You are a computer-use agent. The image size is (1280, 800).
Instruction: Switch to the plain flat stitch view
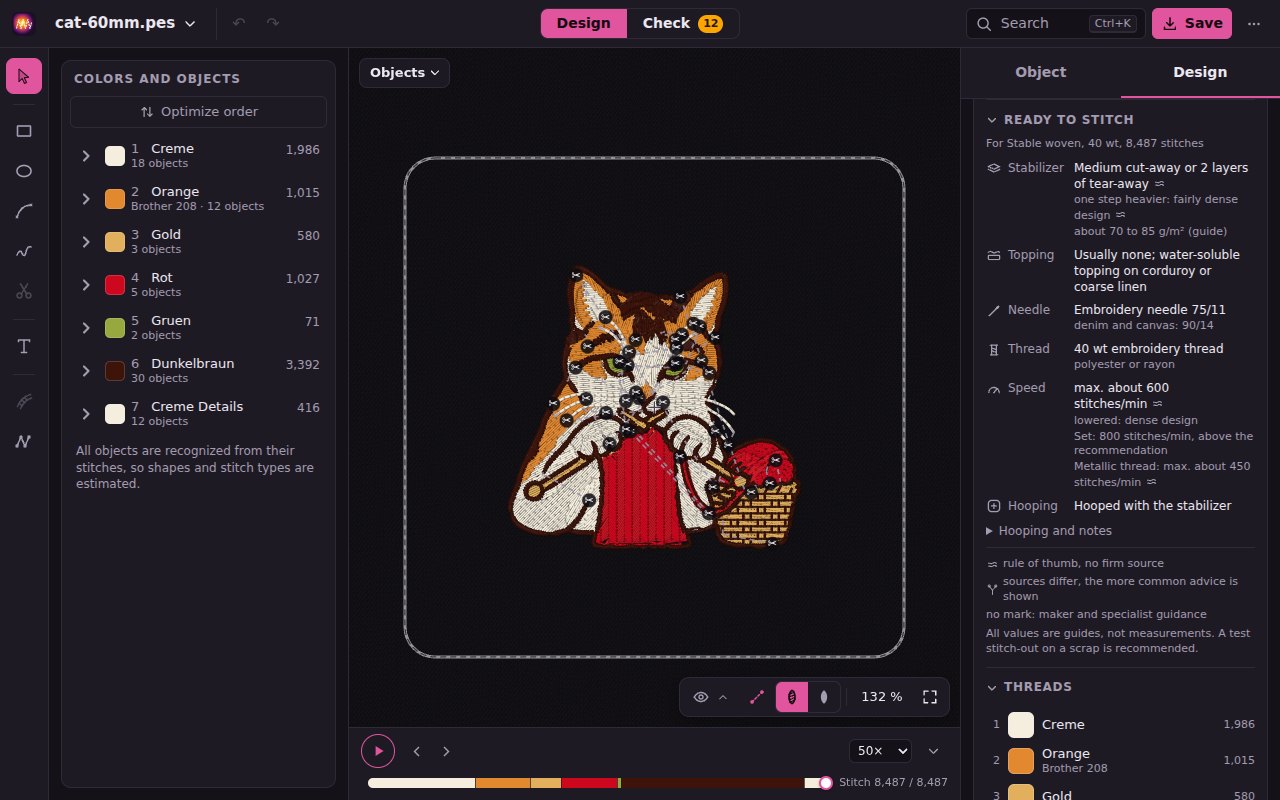[824, 697]
